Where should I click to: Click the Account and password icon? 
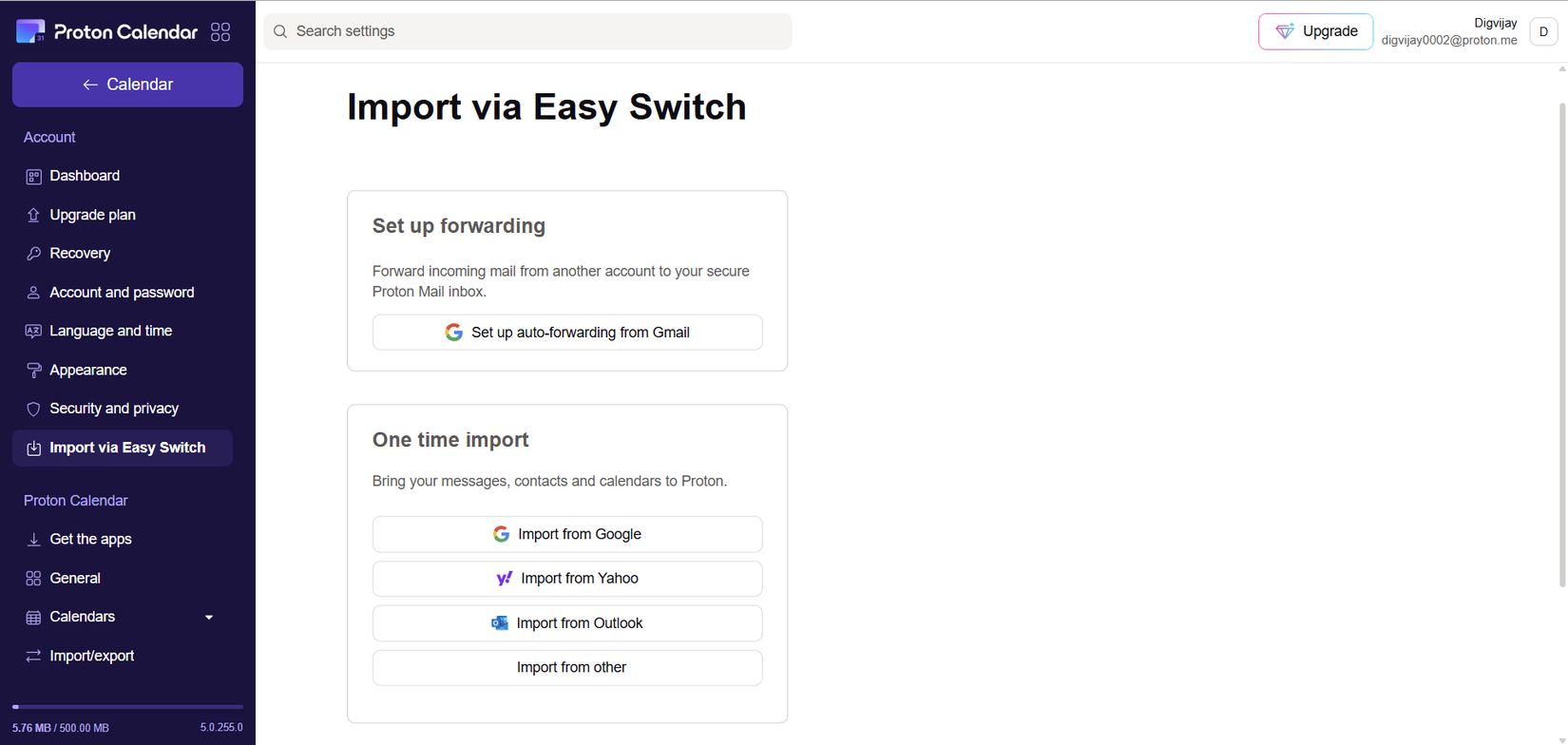pyautogui.click(x=33, y=292)
